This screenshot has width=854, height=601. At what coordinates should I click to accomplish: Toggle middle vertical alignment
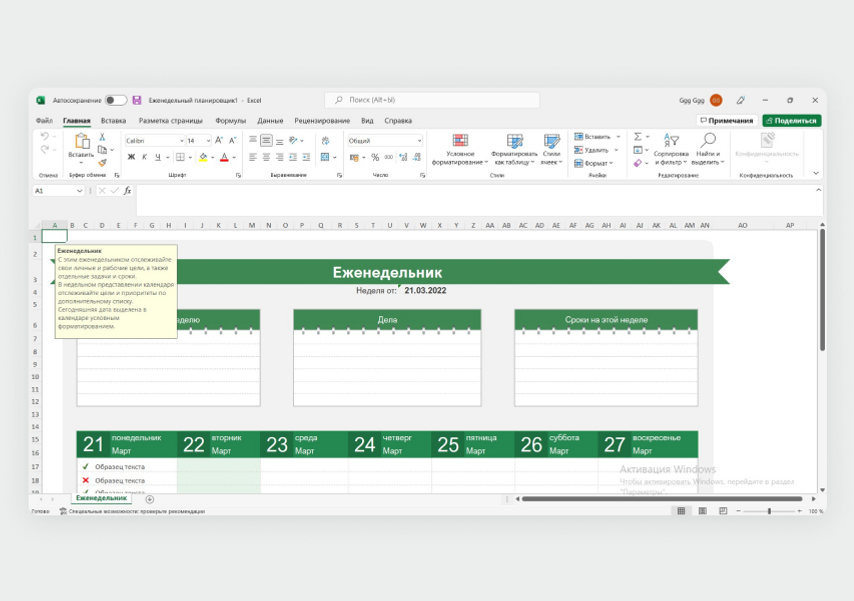tap(266, 141)
